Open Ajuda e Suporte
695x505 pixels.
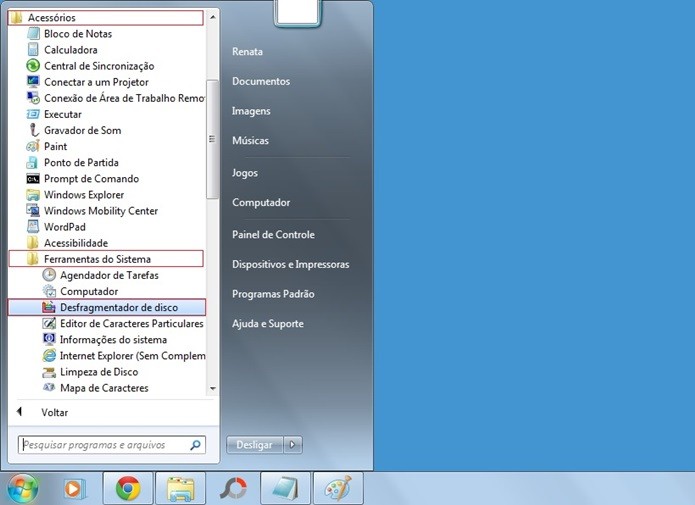pyautogui.click(x=268, y=324)
